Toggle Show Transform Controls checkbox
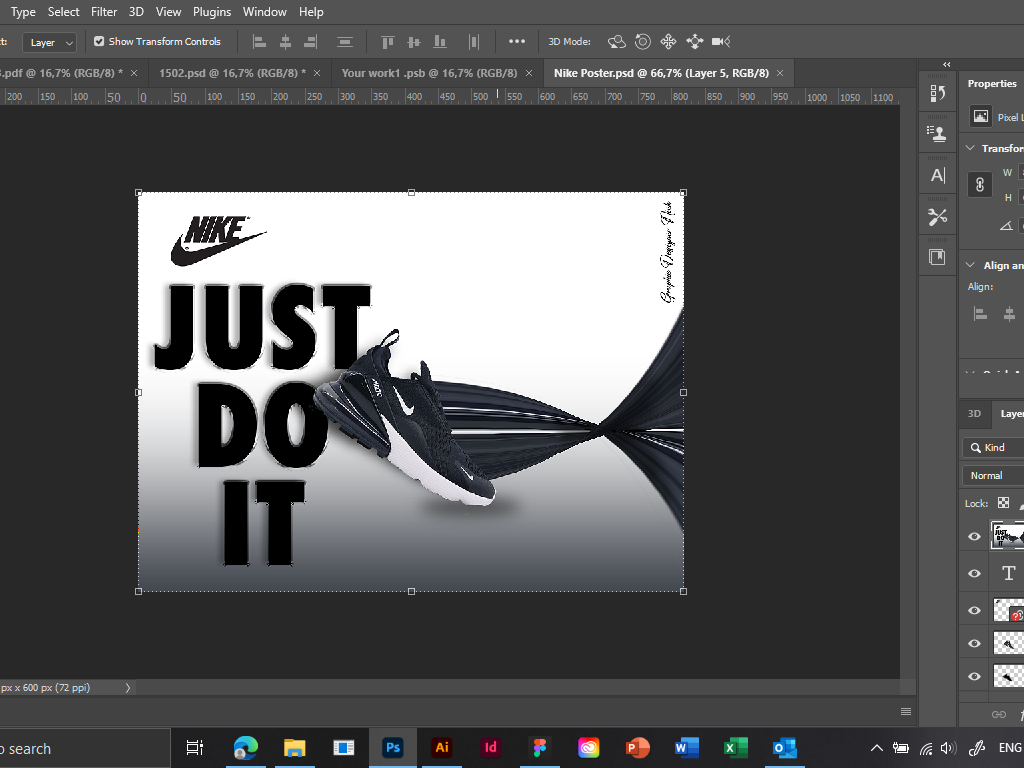This screenshot has width=1024, height=768. (x=99, y=41)
